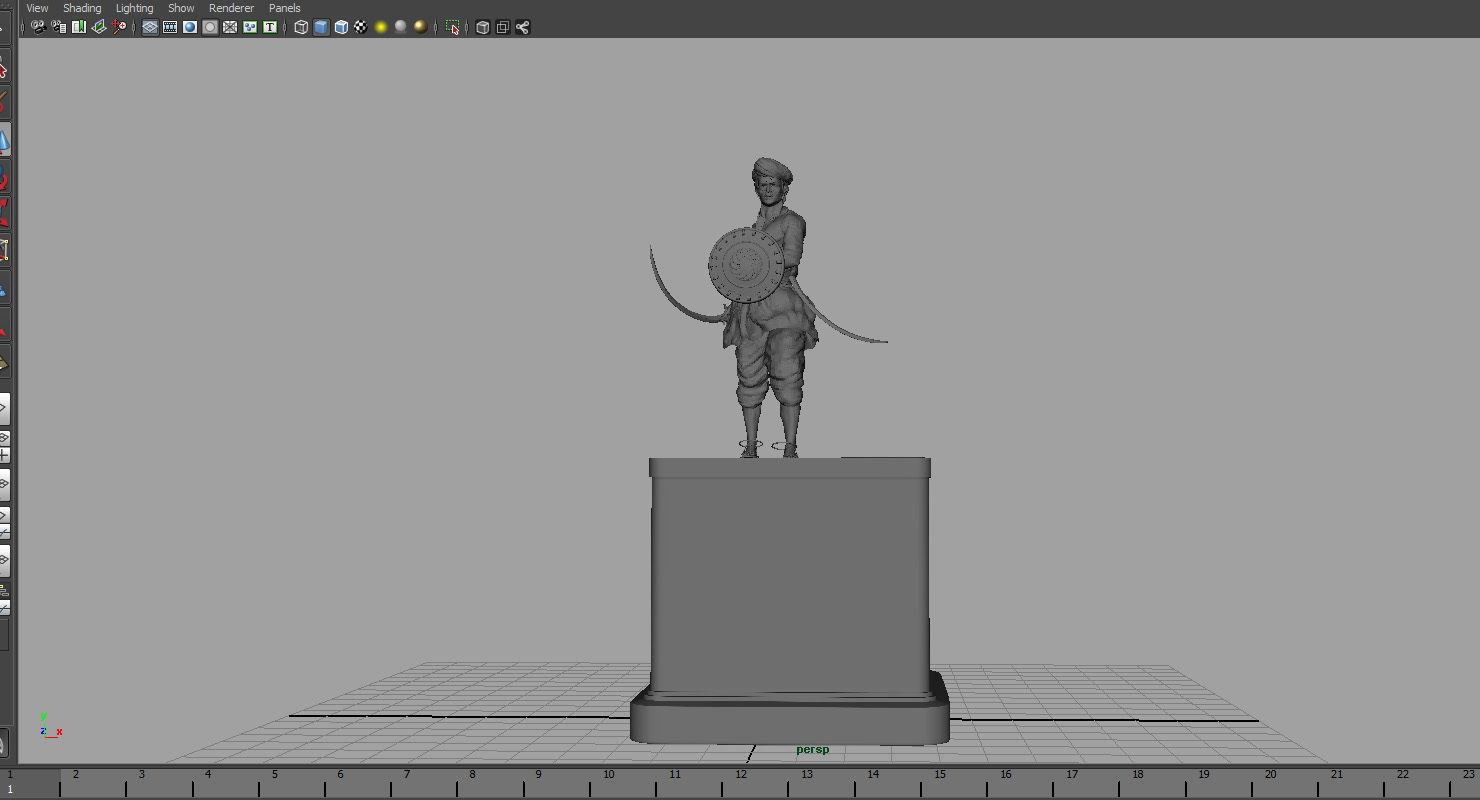The width and height of the screenshot is (1480, 800).
Task: Jump to frame 10 on time slider
Action: coord(608,774)
